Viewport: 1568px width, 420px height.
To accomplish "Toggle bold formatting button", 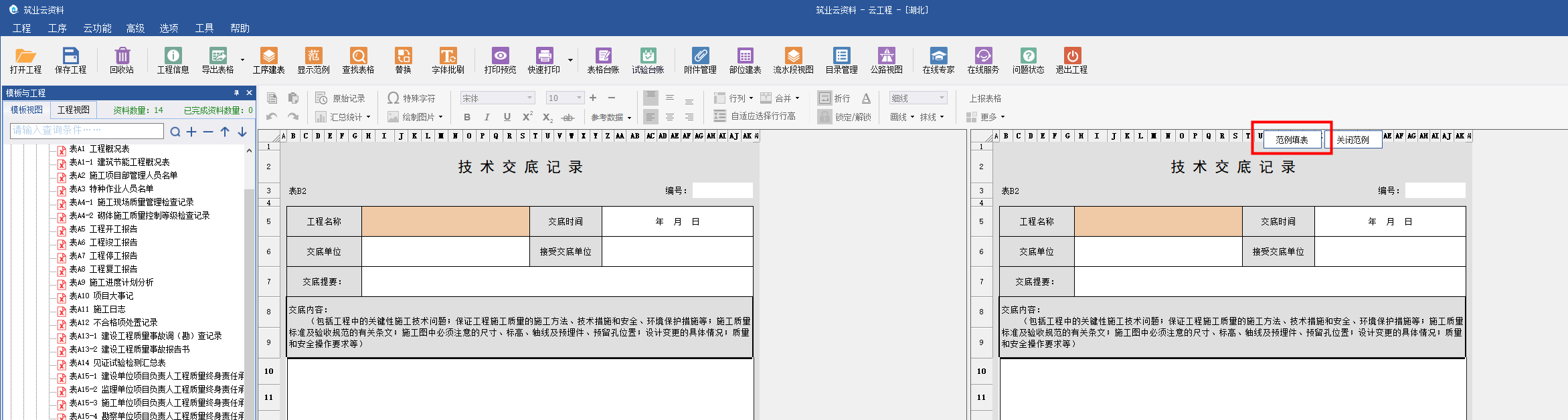I will pos(467,117).
